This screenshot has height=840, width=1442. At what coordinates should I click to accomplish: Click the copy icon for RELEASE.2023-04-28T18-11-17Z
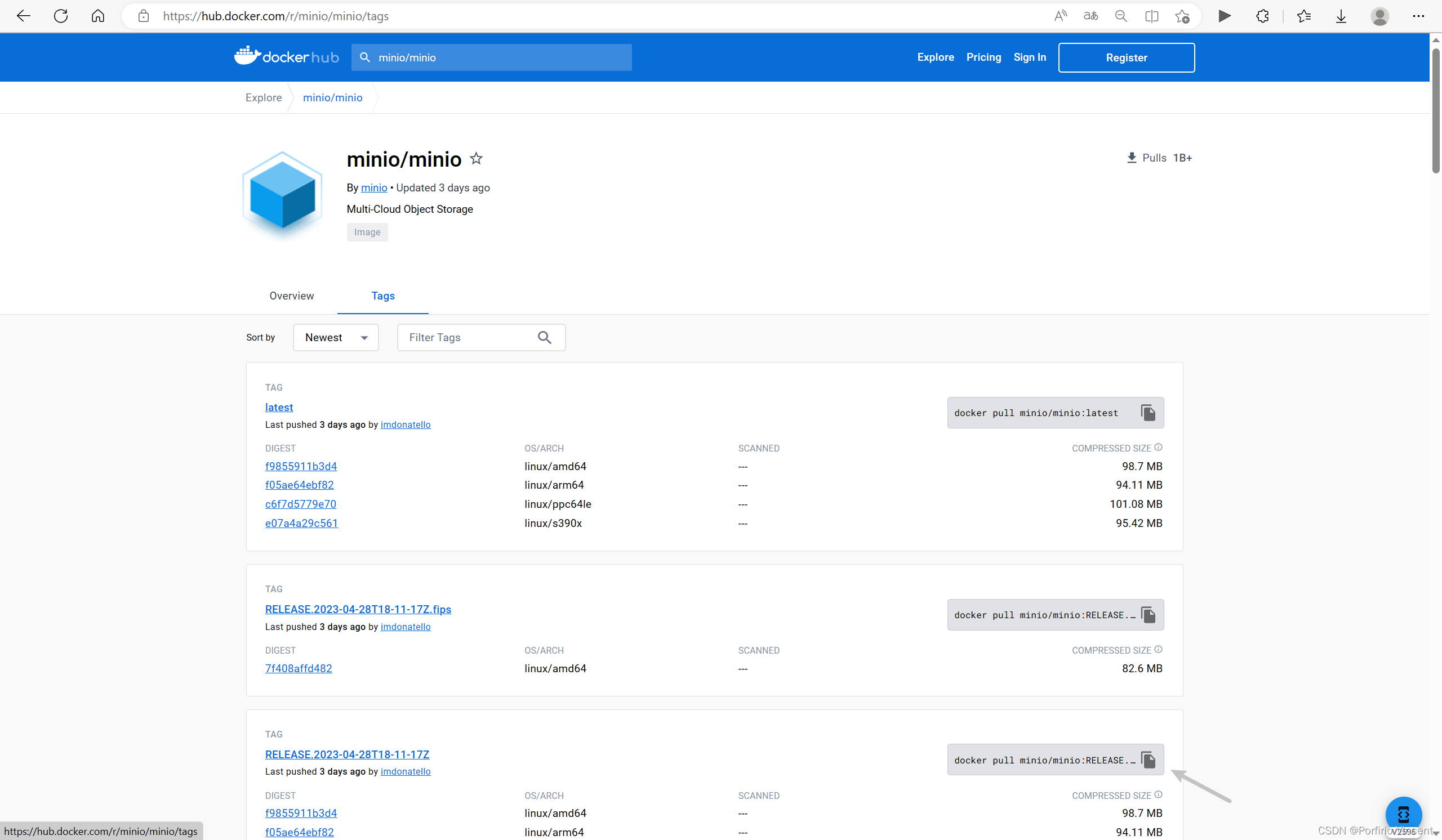click(1148, 759)
